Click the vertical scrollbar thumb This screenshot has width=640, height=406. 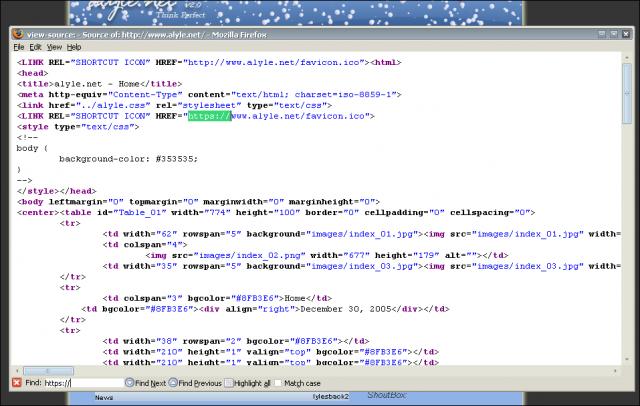pyautogui.click(x=627, y=94)
